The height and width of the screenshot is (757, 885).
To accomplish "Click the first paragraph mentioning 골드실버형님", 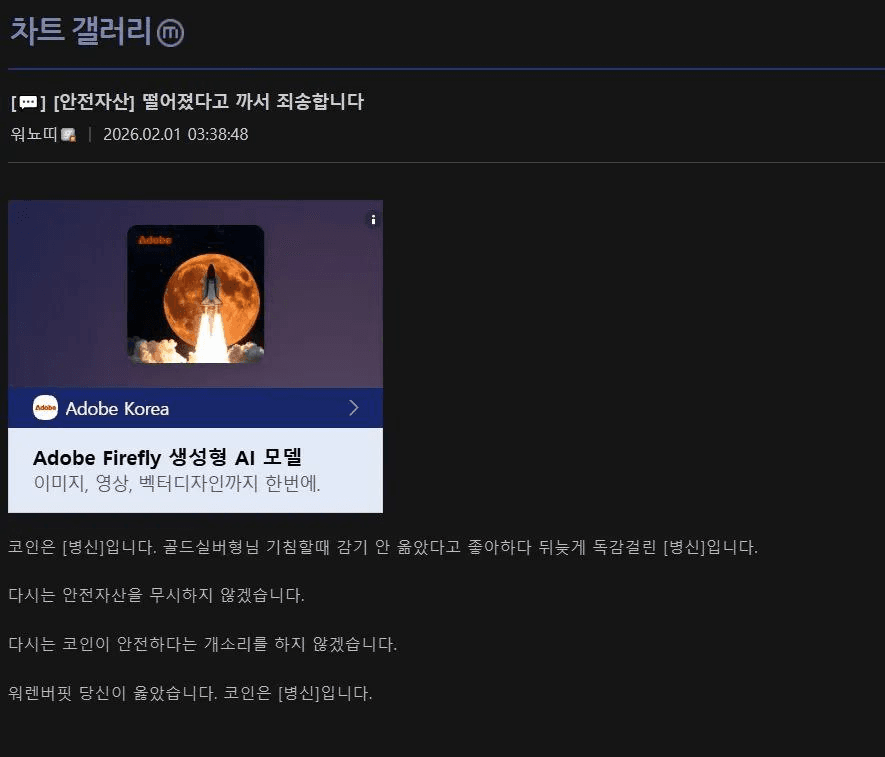I will [383, 547].
